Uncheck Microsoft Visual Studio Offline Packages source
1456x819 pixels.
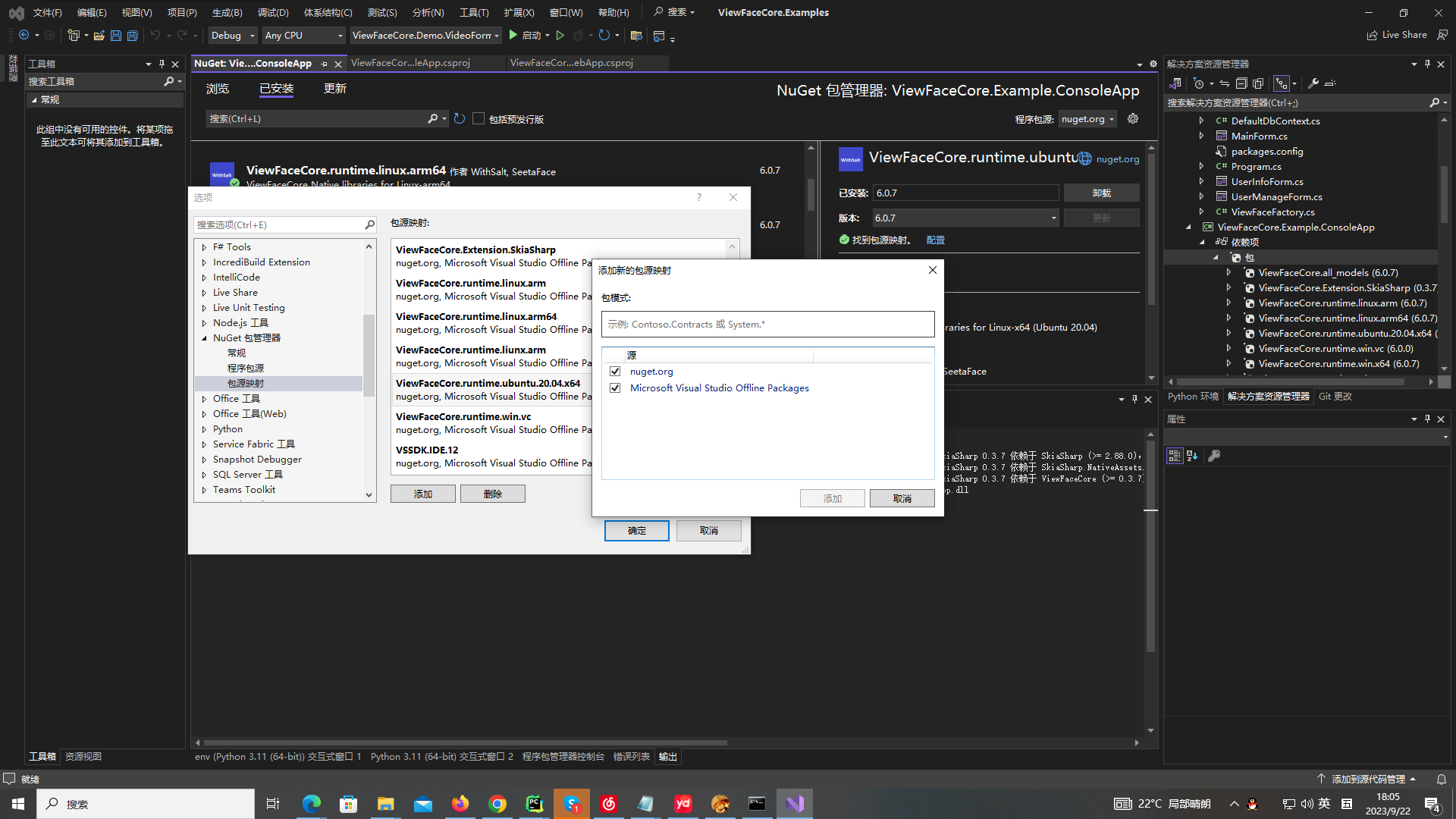coord(615,388)
